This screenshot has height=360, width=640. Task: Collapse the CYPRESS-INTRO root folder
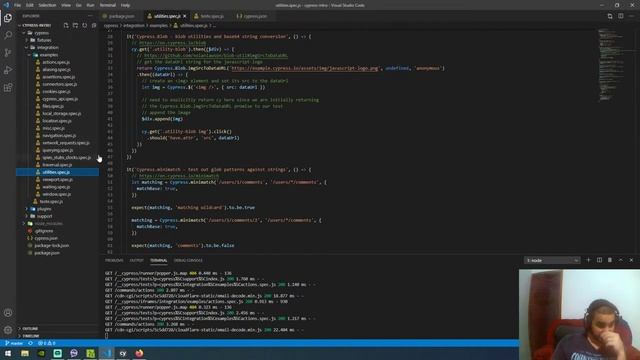(x=37, y=25)
